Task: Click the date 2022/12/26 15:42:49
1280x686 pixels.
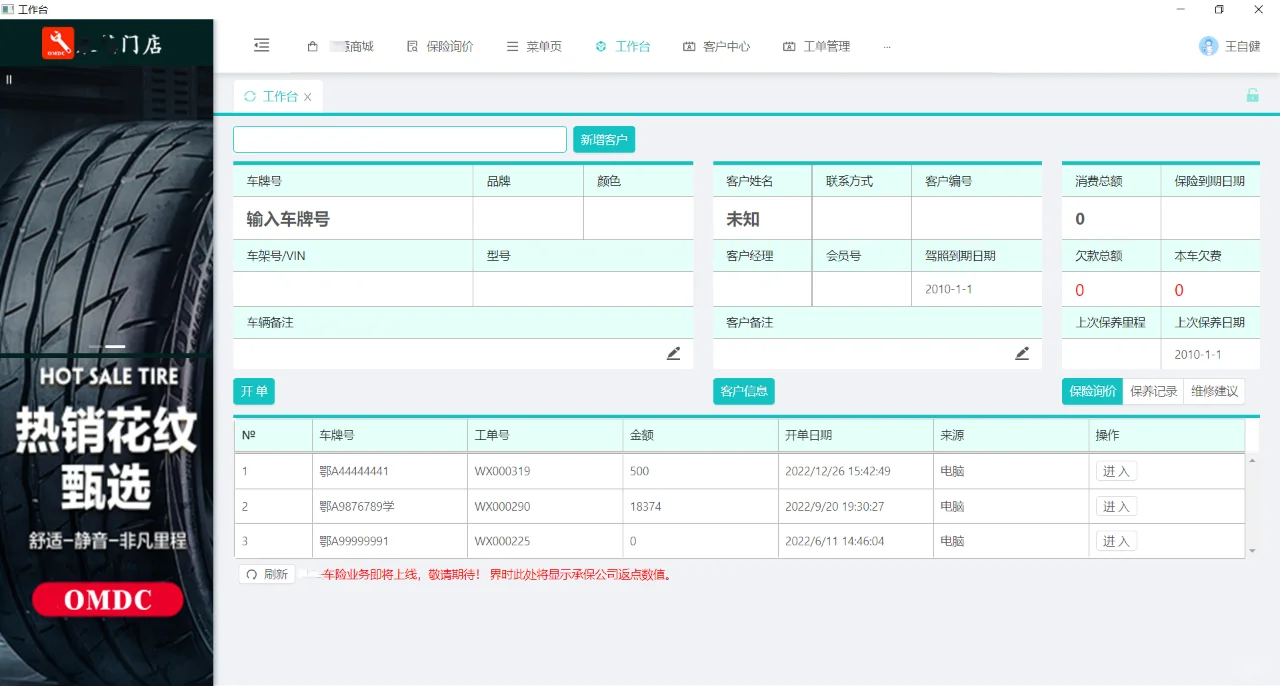Action: (838, 471)
